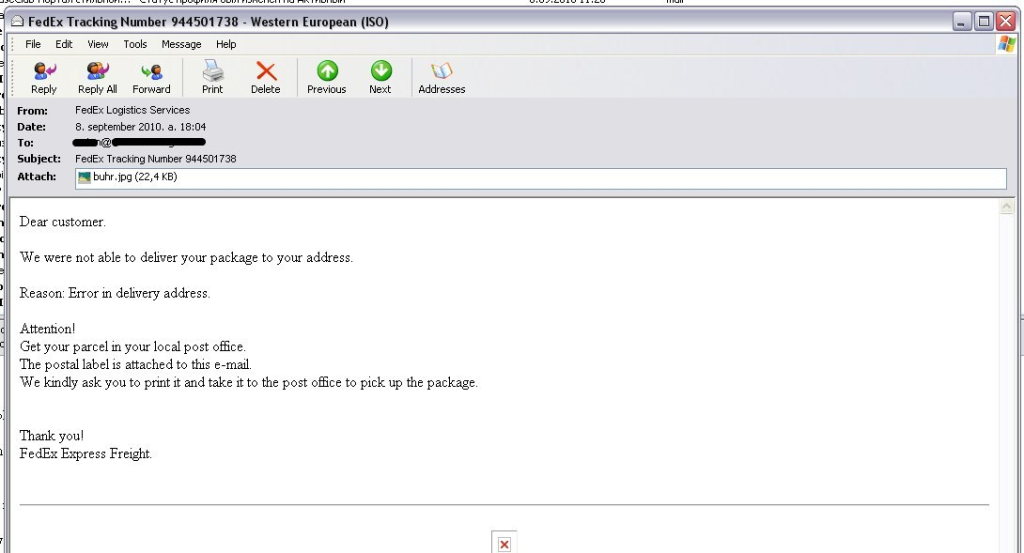The image size is (1024, 553).
Task: Click the subject FedEx Tracking Number 944501738
Action: [155, 159]
